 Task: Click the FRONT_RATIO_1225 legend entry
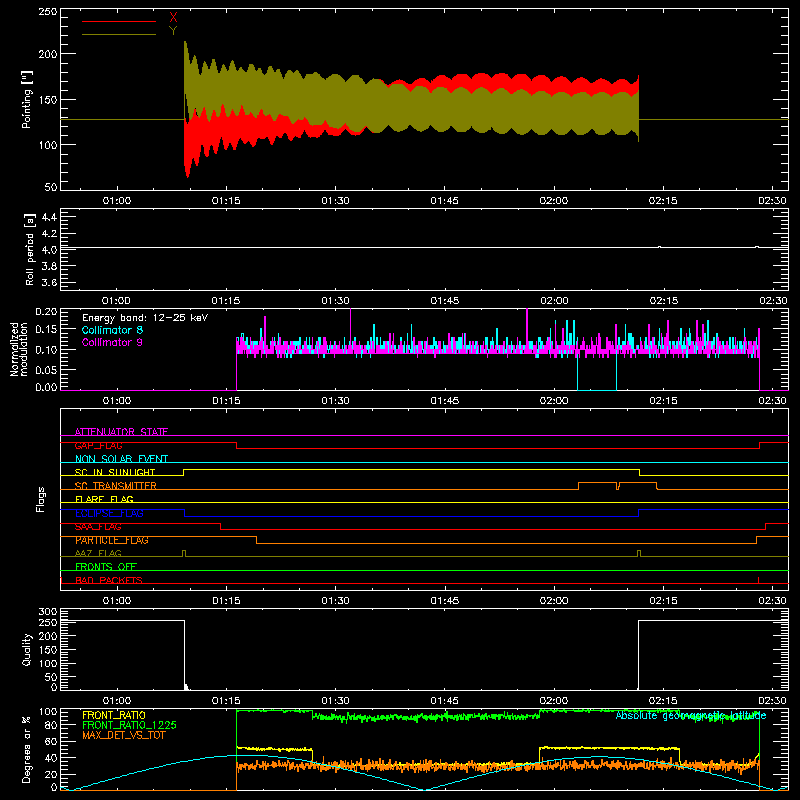(x=130, y=725)
